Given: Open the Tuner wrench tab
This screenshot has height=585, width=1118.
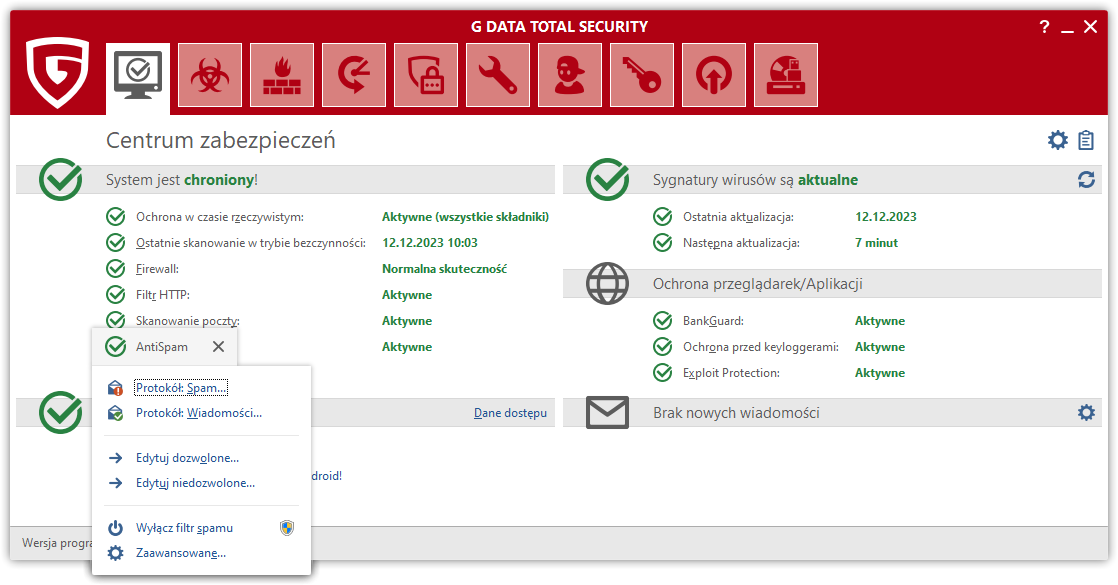Looking at the screenshot, I should coord(498,75).
